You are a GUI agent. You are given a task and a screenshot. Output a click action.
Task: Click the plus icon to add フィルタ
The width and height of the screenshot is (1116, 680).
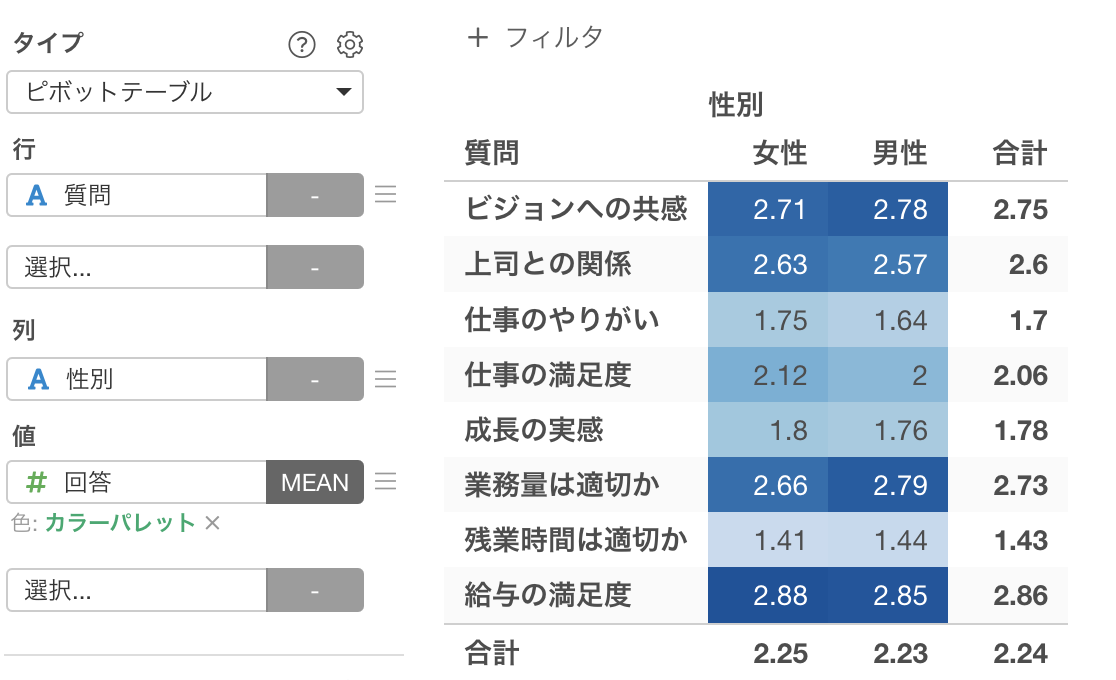(x=478, y=37)
